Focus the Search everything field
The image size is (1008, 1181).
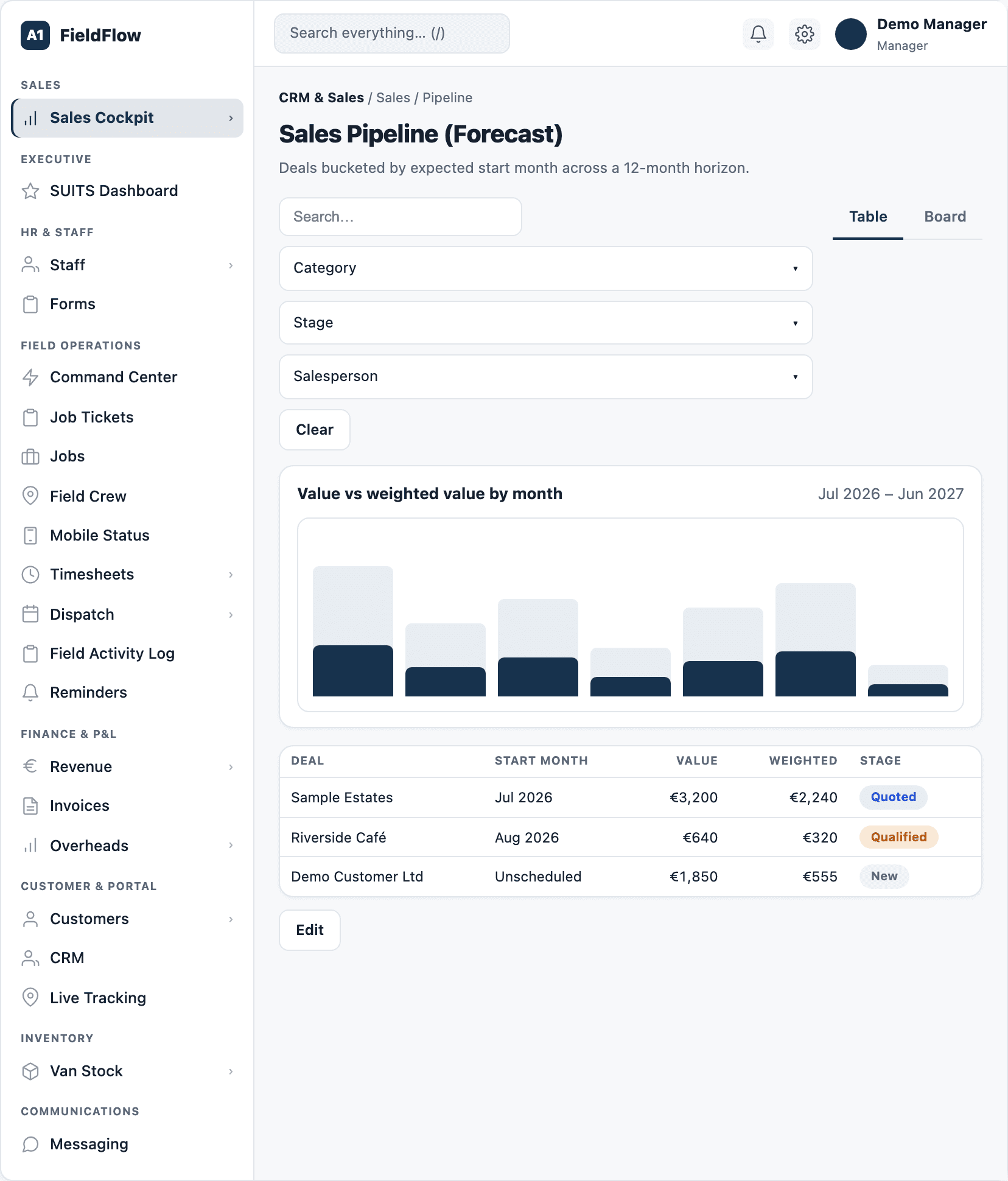tap(392, 33)
